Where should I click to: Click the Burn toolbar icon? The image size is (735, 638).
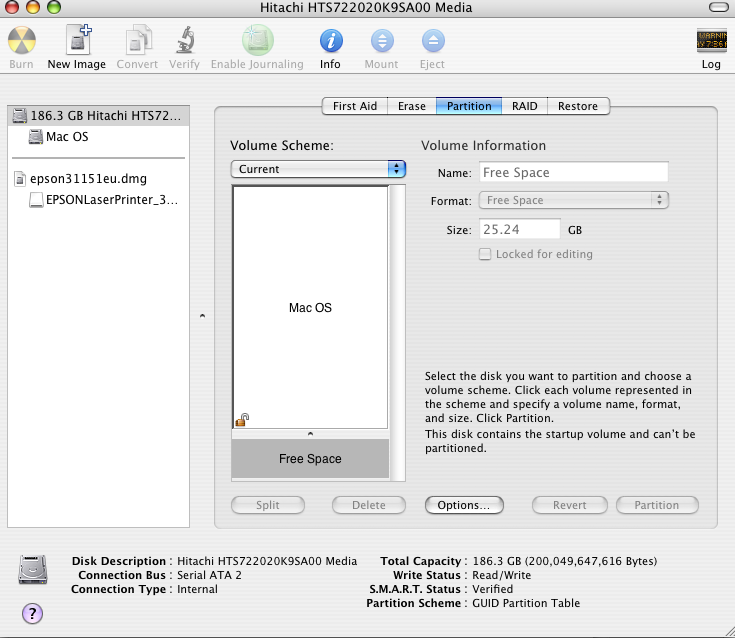click(x=22, y=41)
